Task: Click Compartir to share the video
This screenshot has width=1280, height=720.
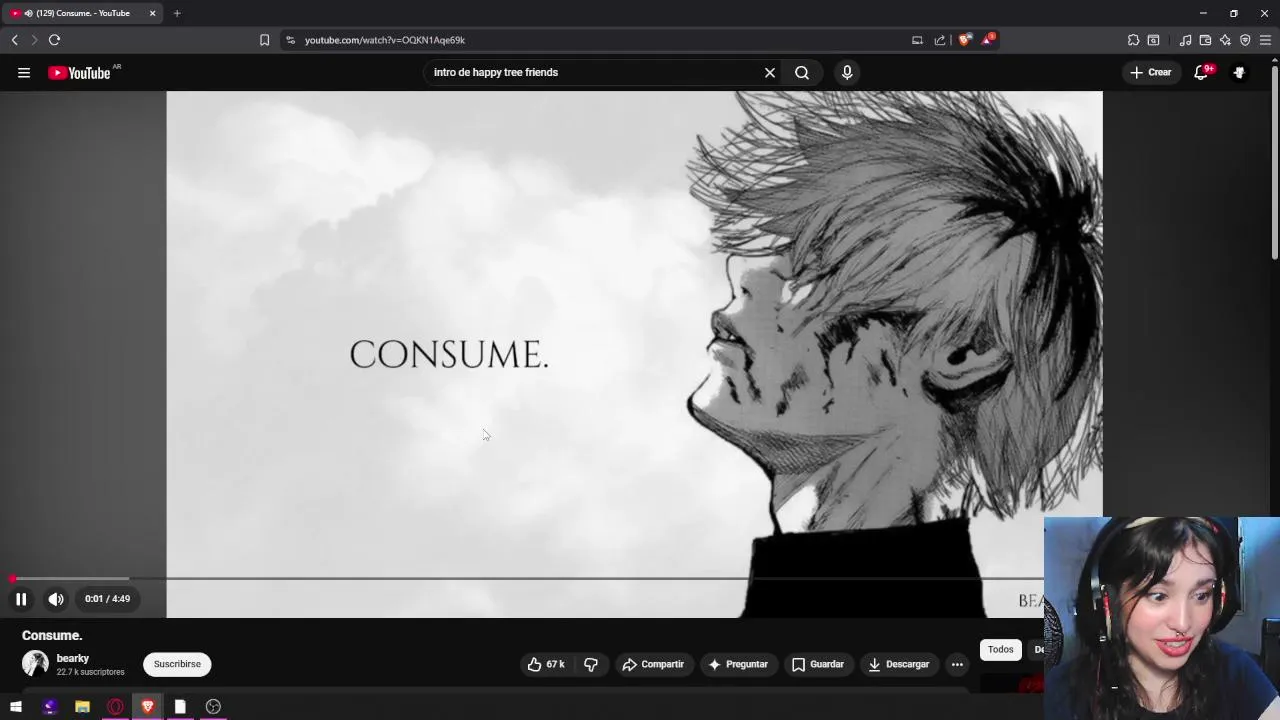Action: (653, 664)
